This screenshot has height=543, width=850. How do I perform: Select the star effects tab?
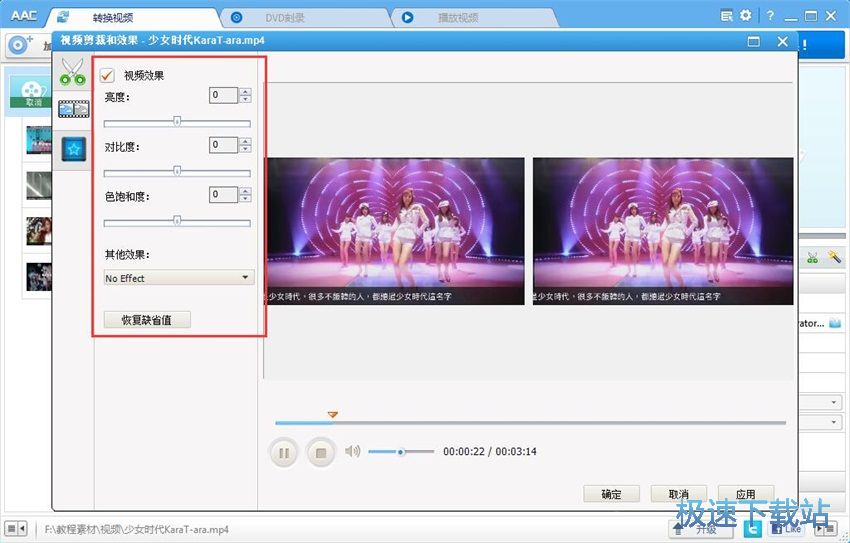[x=74, y=149]
